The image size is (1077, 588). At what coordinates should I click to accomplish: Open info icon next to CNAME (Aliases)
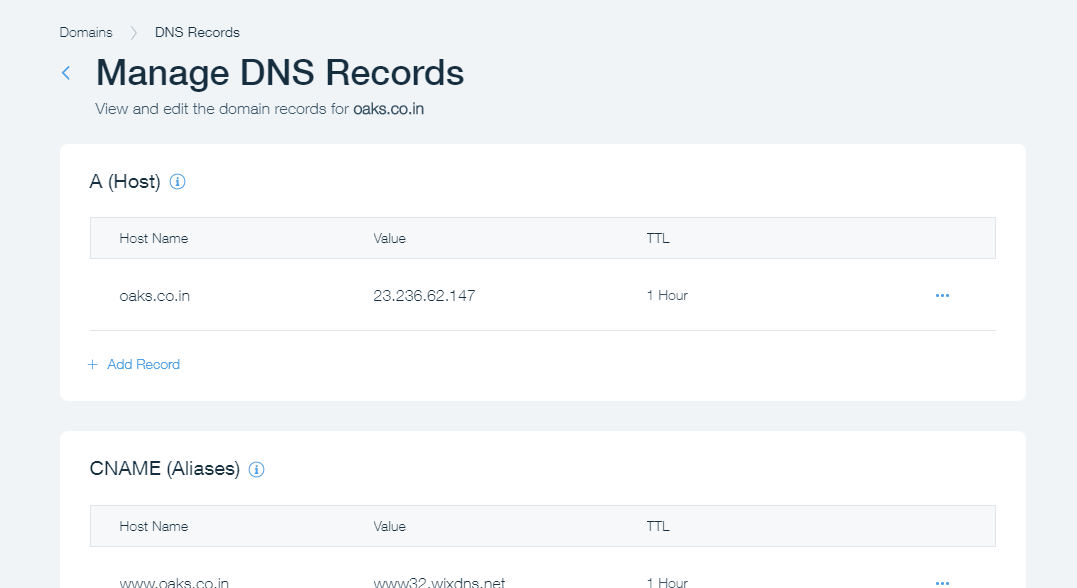[256, 470]
